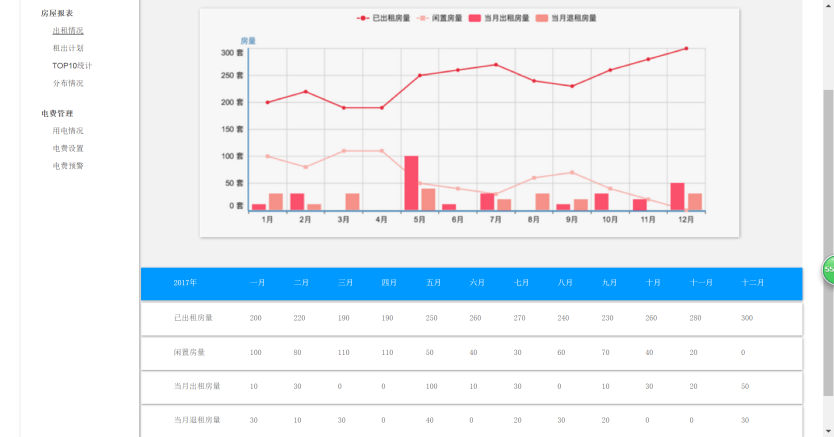Open the 租出计划 sidebar item
The image size is (834, 437).
click(68, 48)
